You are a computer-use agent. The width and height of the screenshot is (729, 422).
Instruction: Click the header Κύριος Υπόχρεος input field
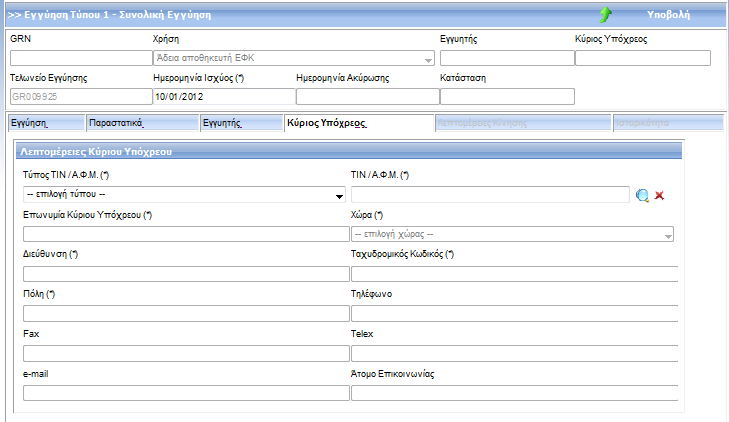pyautogui.click(x=643, y=58)
